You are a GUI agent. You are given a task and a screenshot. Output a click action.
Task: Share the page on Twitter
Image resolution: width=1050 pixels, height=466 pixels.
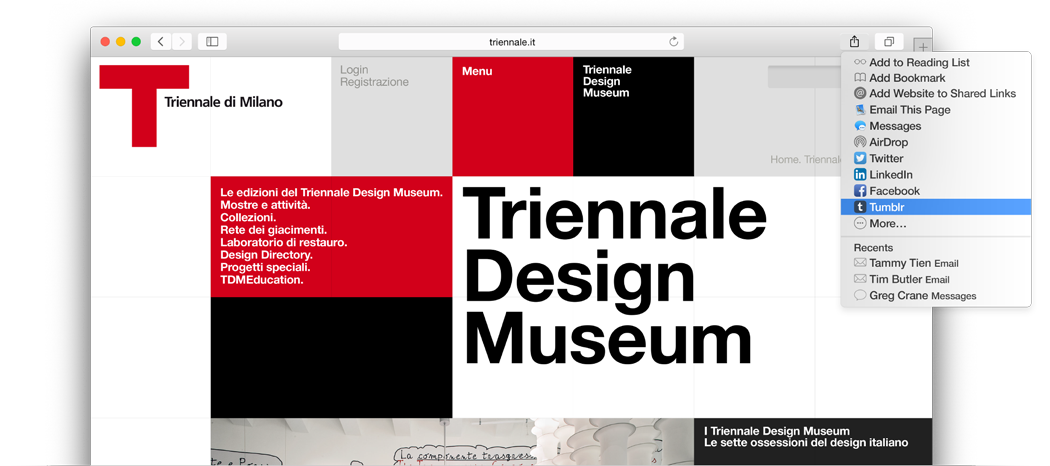pos(935,159)
